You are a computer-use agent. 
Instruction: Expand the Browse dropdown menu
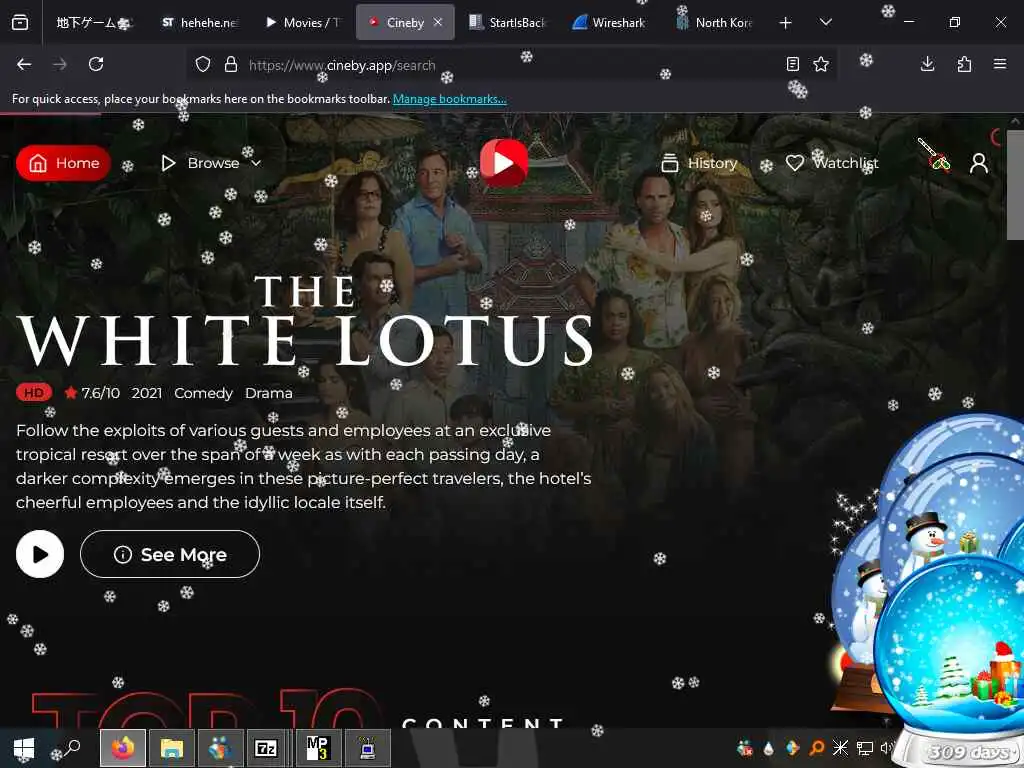[x=211, y=163]
